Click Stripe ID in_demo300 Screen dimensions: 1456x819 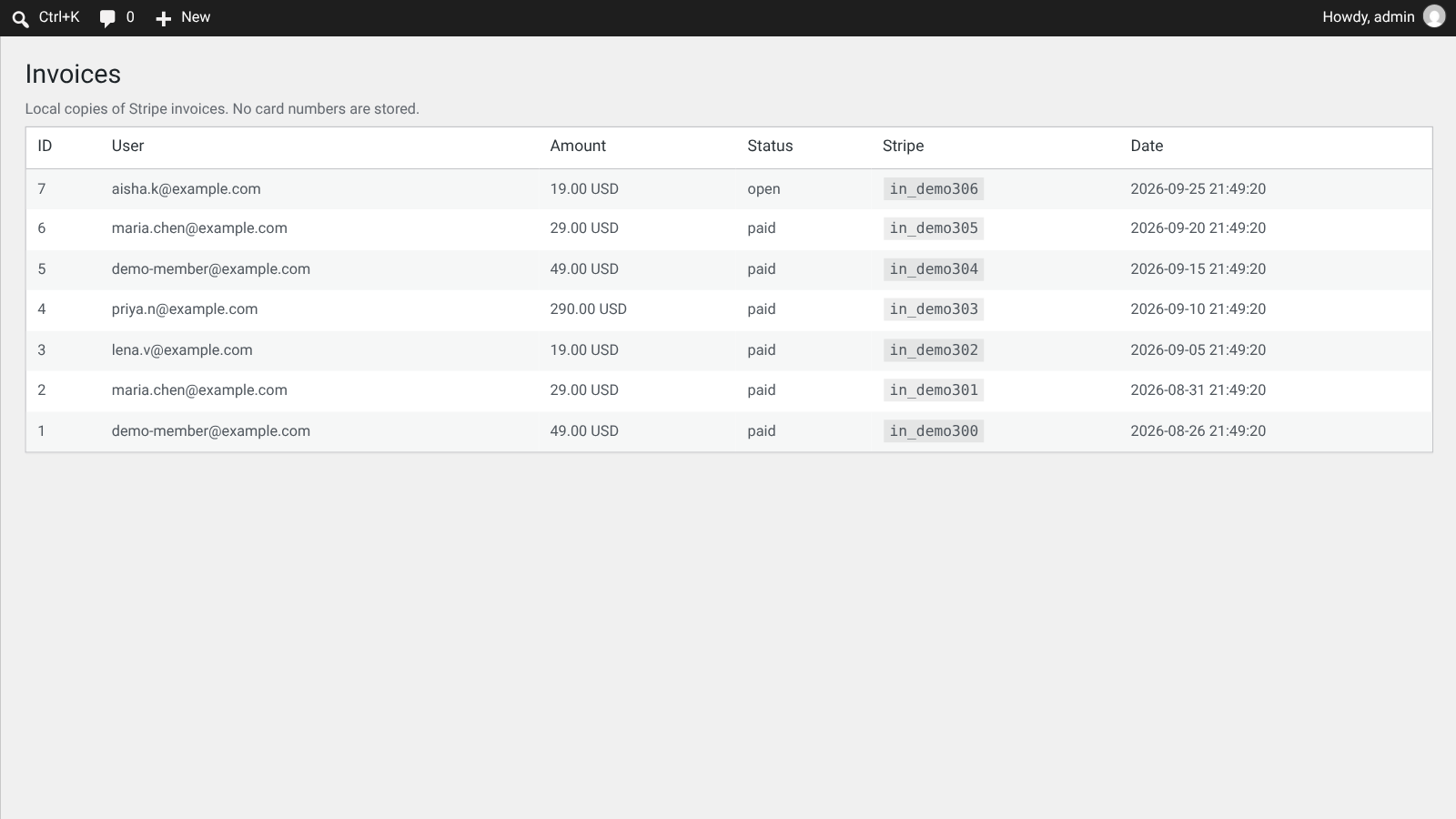(934, 431)
